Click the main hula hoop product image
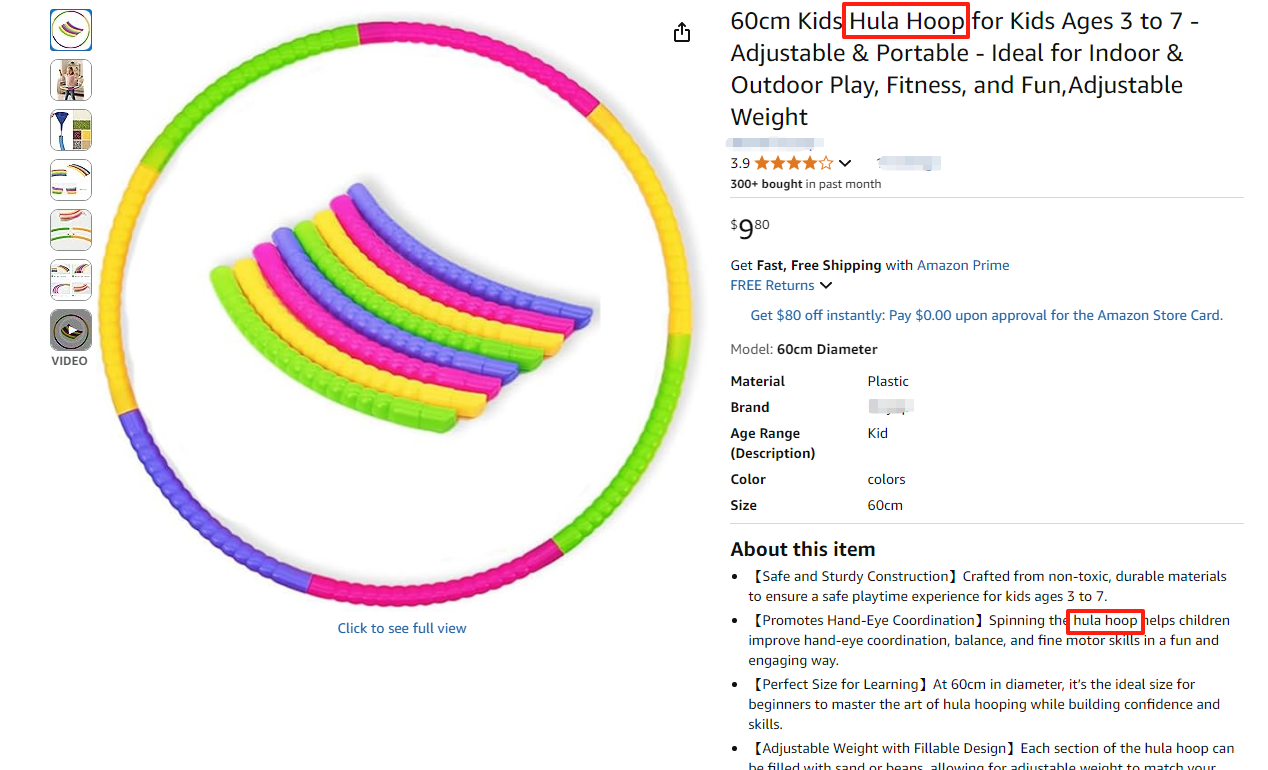 [400, 312]
